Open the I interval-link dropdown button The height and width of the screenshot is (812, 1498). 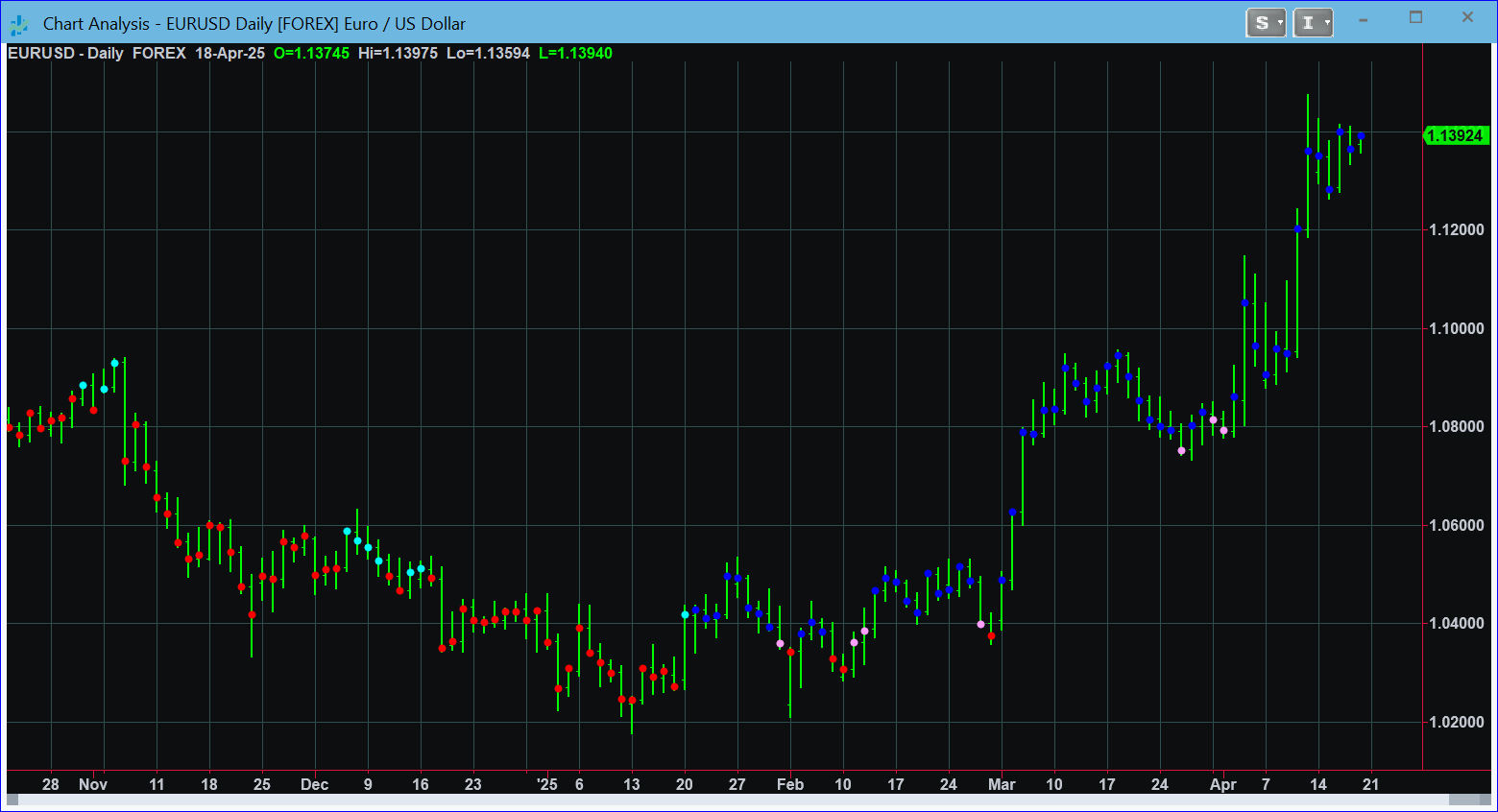point(1313,22)
